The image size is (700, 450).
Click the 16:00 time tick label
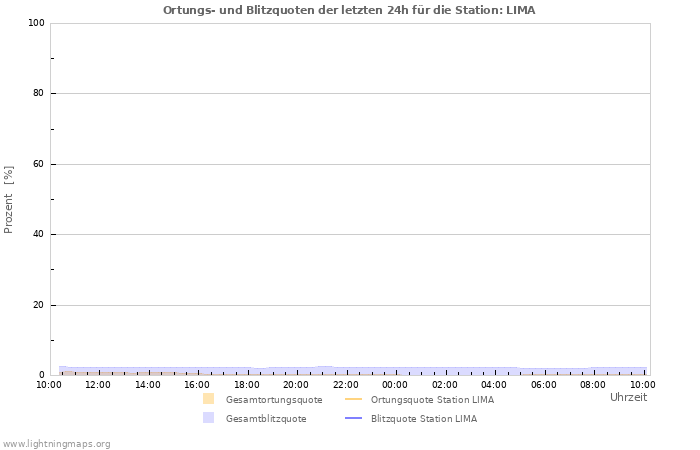pyautogui.click(x=197, y=384)
